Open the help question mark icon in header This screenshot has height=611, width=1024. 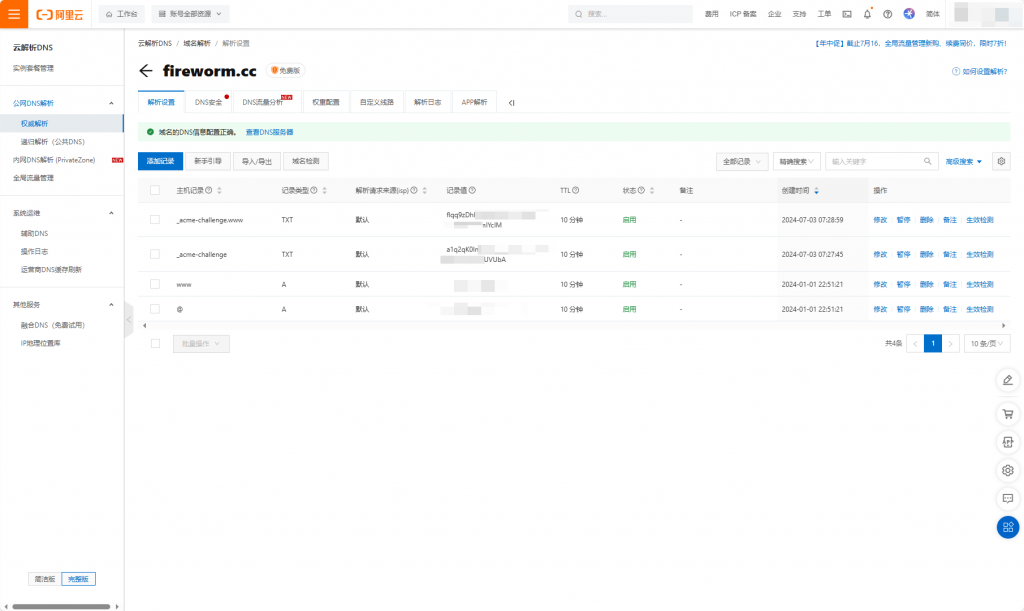[x=887, y=14]
